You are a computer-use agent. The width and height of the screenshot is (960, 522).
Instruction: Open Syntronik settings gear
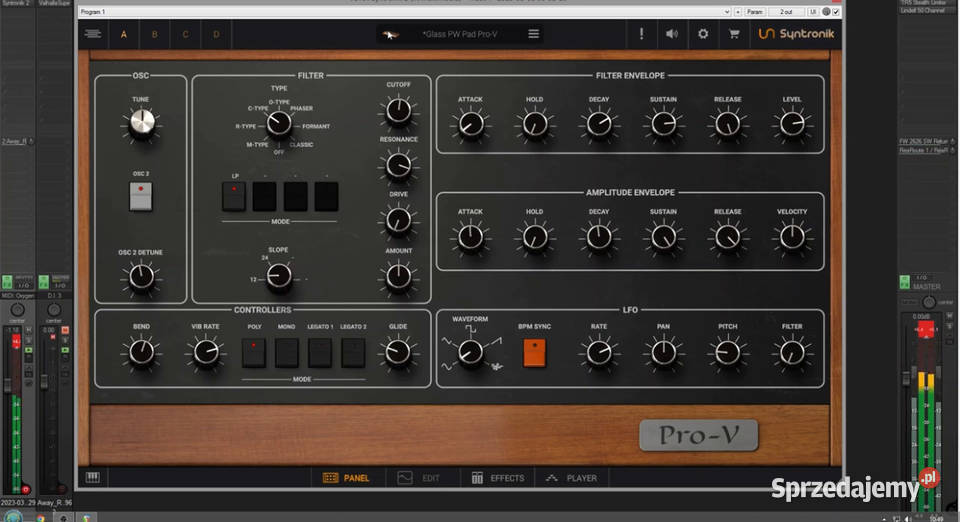coord(703,34)
